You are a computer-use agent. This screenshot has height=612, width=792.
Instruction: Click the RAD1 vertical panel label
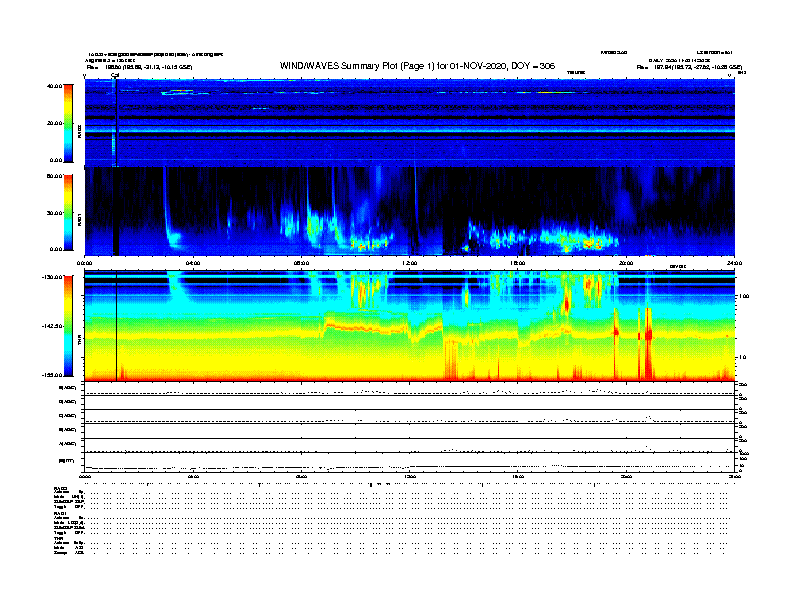click(x=79, y=219)
